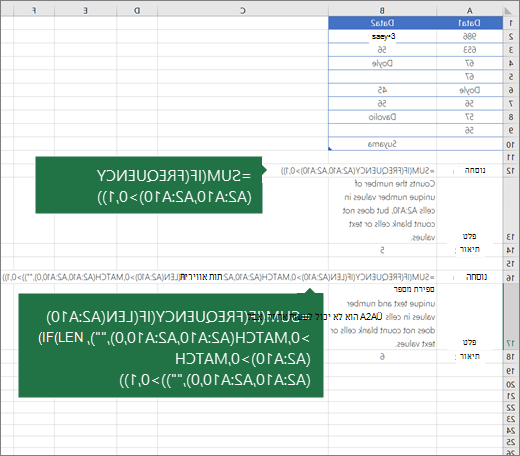This screenshot has width=520, height=456.
Task: Select cell containing 653
Action: 469,50
